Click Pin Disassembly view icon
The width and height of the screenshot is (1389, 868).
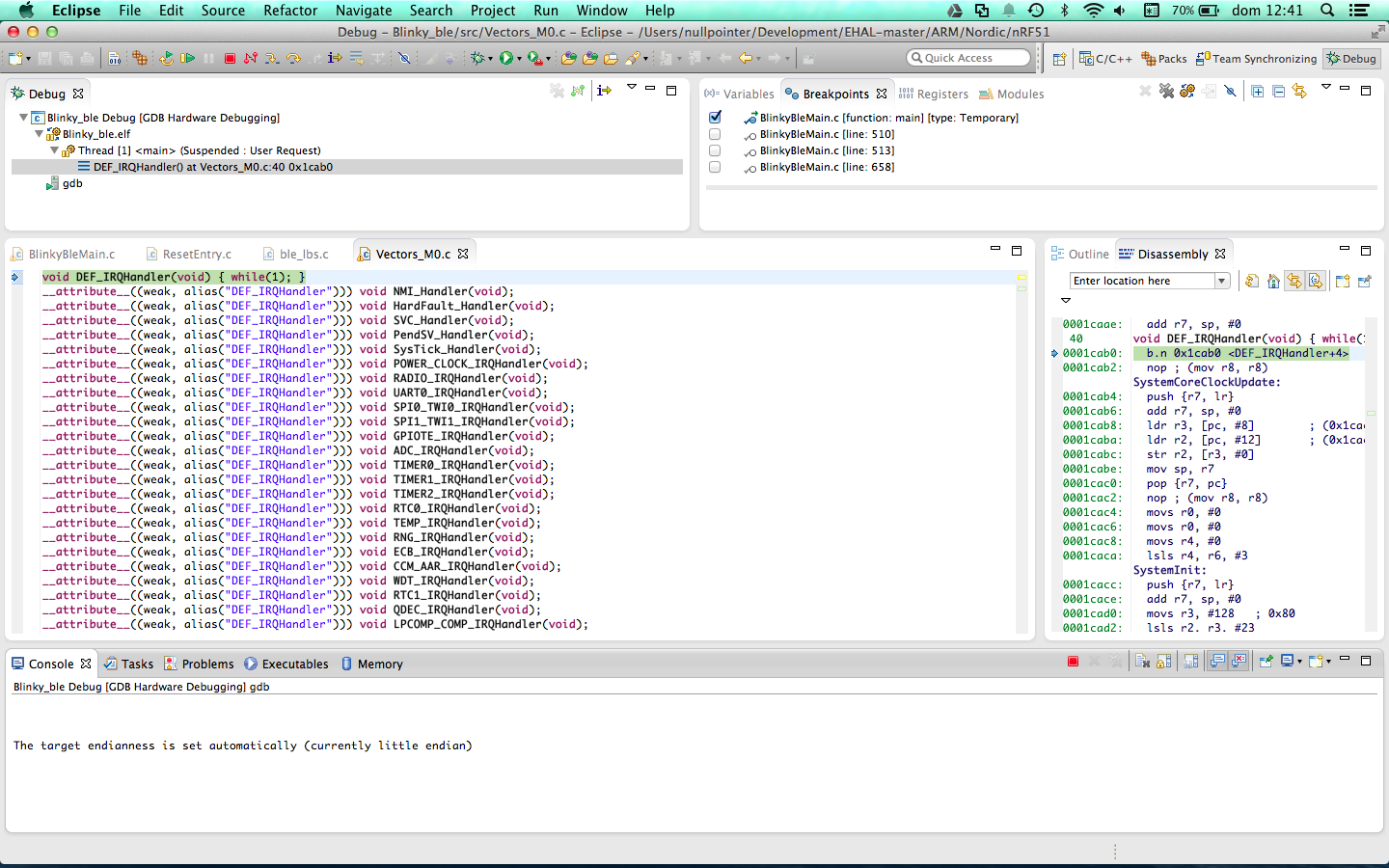1365,281
